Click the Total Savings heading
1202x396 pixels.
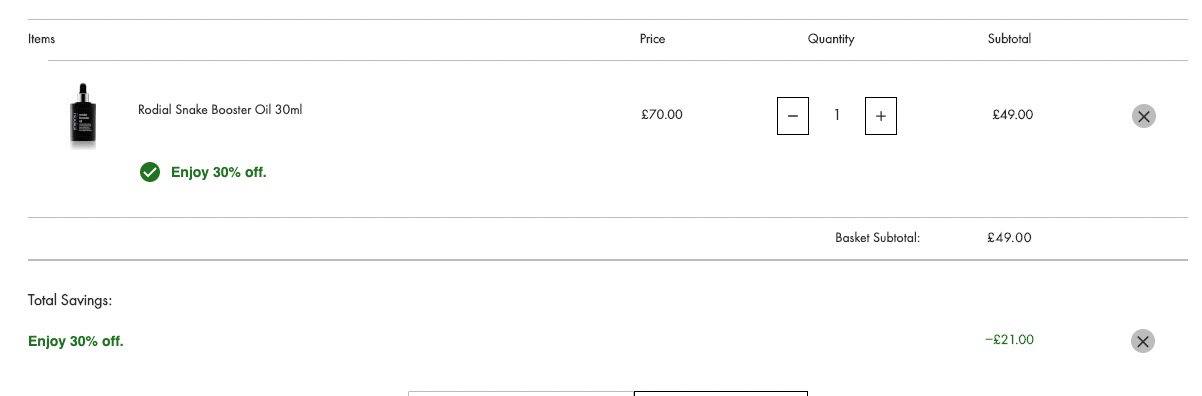(x=70, y=300)
